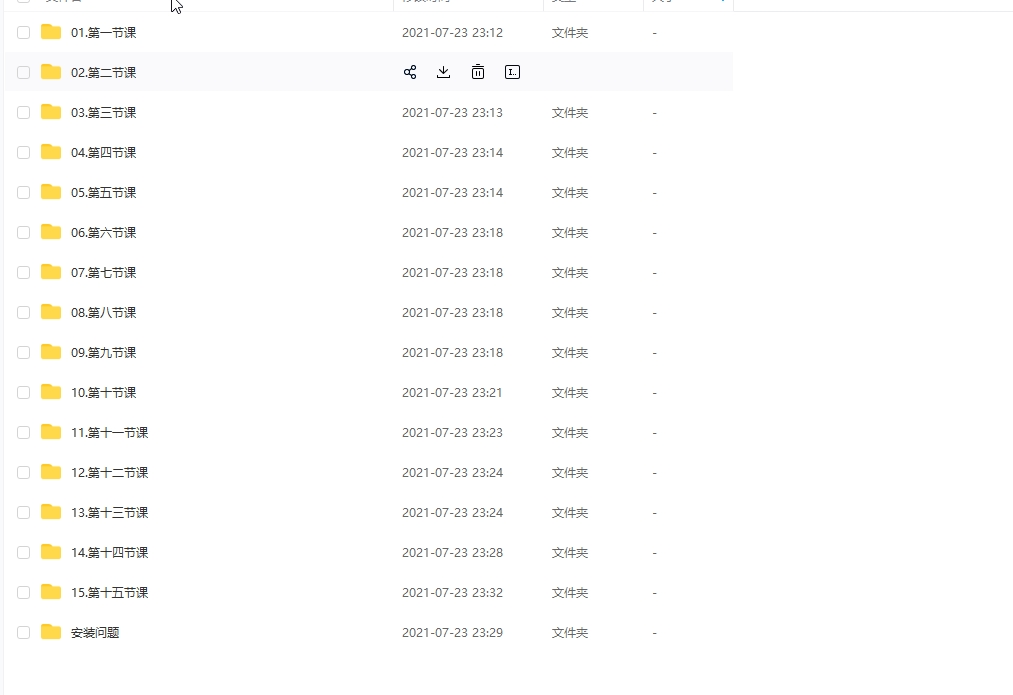The image size is (1013, 695).
Task: Delete the 02.第二节课 folder via trash icon
Action: pyautogui.click(x=478, y=72)
